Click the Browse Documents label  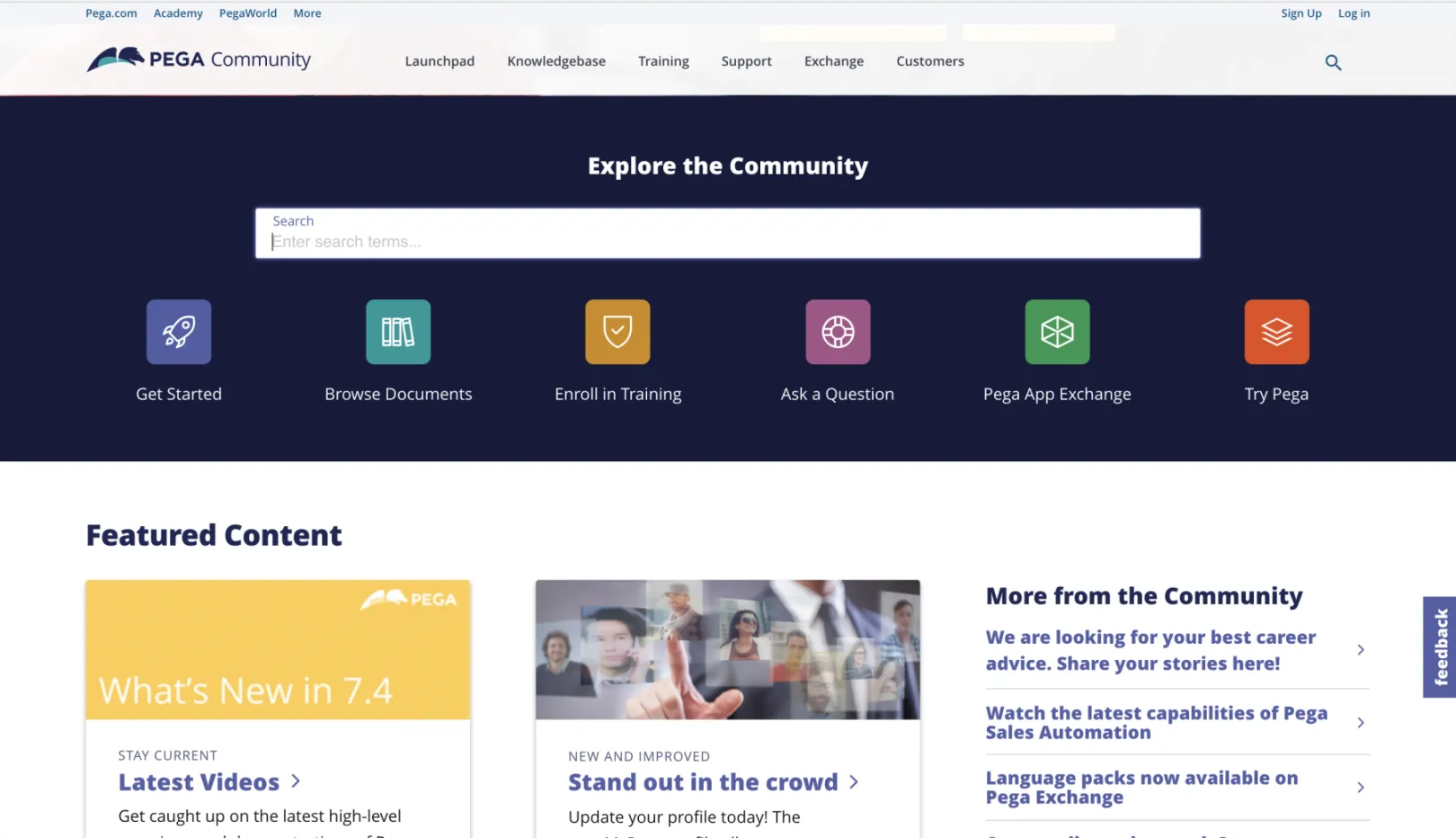coord(398,394)
